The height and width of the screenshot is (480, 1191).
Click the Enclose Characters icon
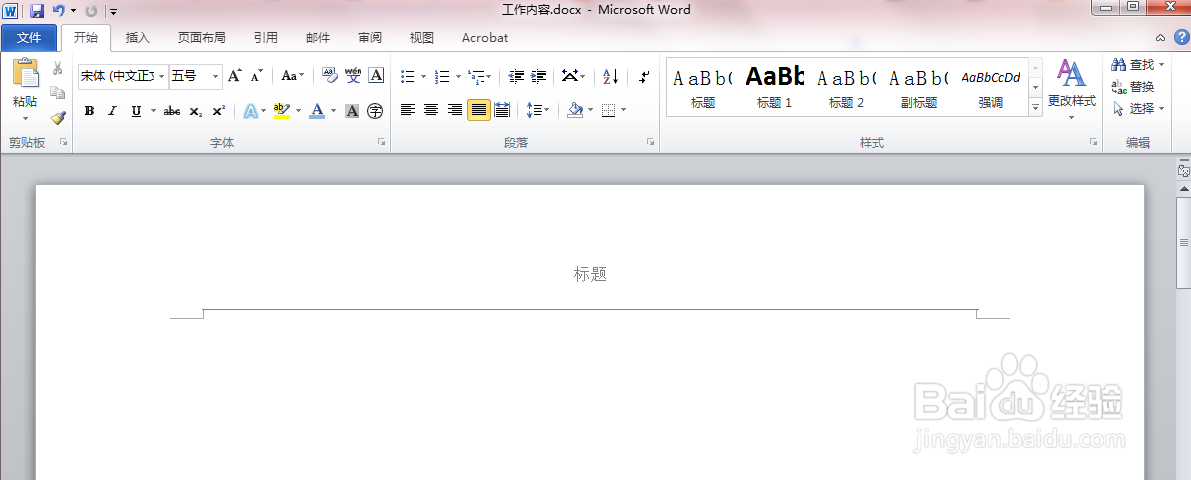coord(374,111)
